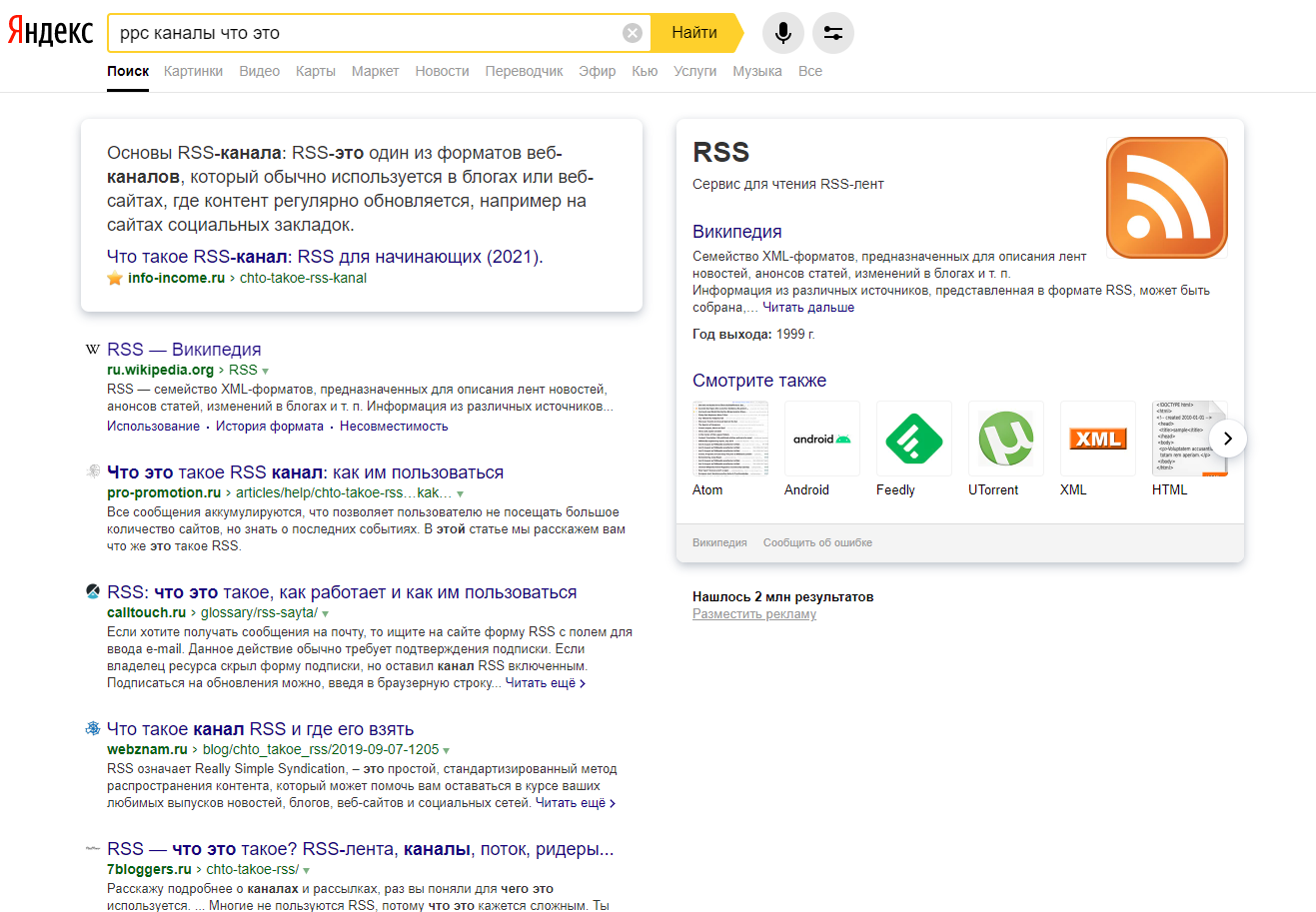The height and width of the screenshot is (912, 1316).
Task: Open calltouch.ru domain link
Action: [x=146, y=612]
